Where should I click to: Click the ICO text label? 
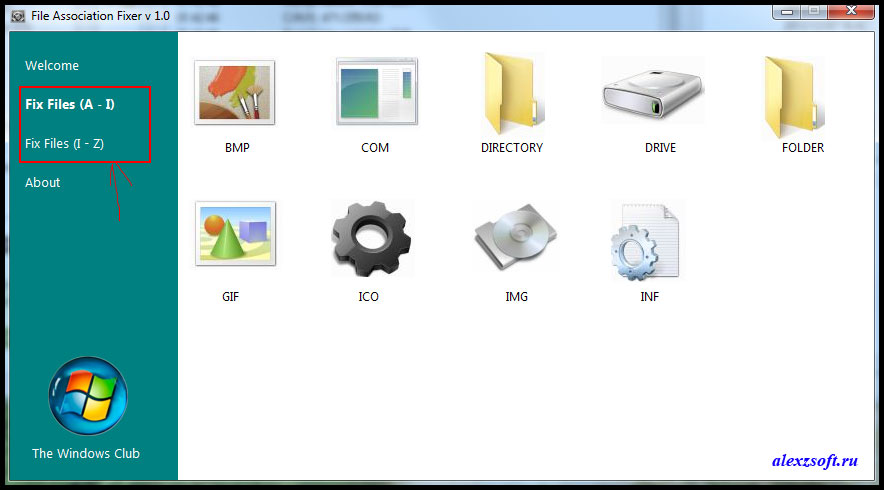click(x=368, y=297)
